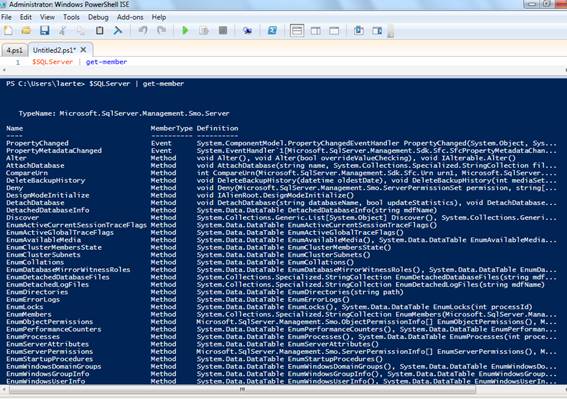Save the script with the floppy disk icon
Viewport: 567px width, 399px height.
[44, 30]
